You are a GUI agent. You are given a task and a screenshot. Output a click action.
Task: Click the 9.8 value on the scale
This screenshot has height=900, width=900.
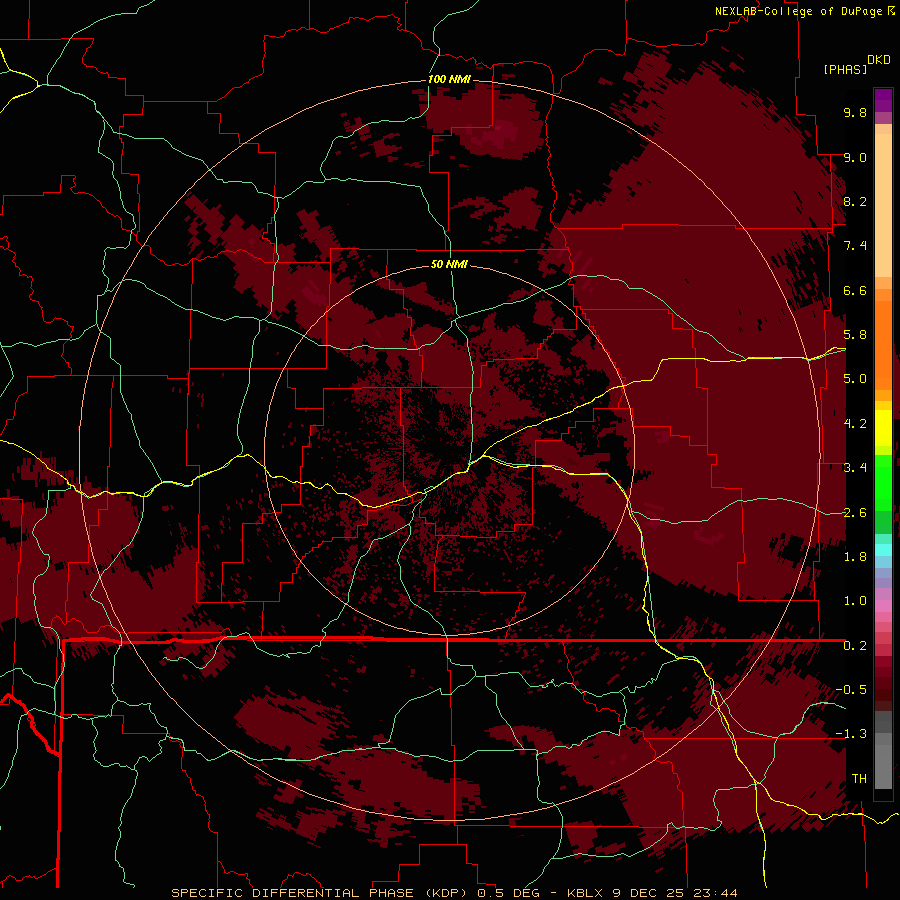[855, 112]
